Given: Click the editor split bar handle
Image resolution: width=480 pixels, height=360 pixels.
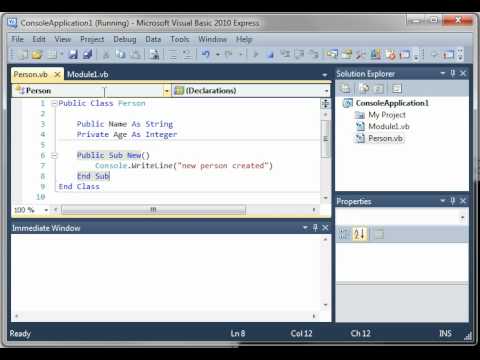Looking at the screenshot, I should tap(325, 103).
